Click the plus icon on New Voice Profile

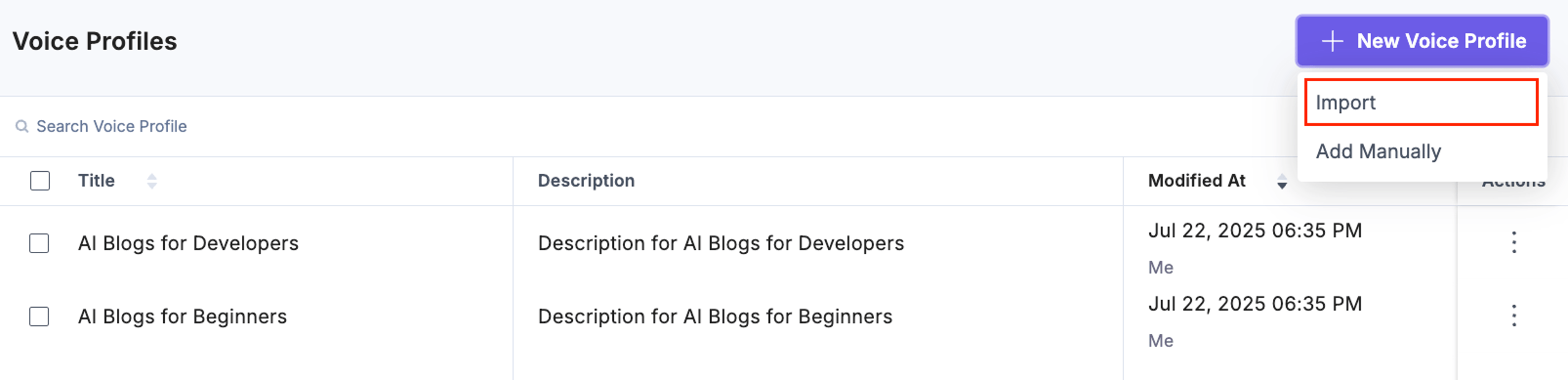pyautogui.click(x=1332, y=41)
